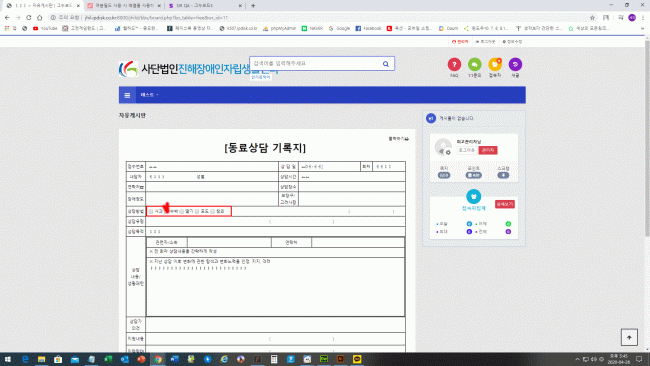Click the scroll-to-top arrow button

(629, 337)
